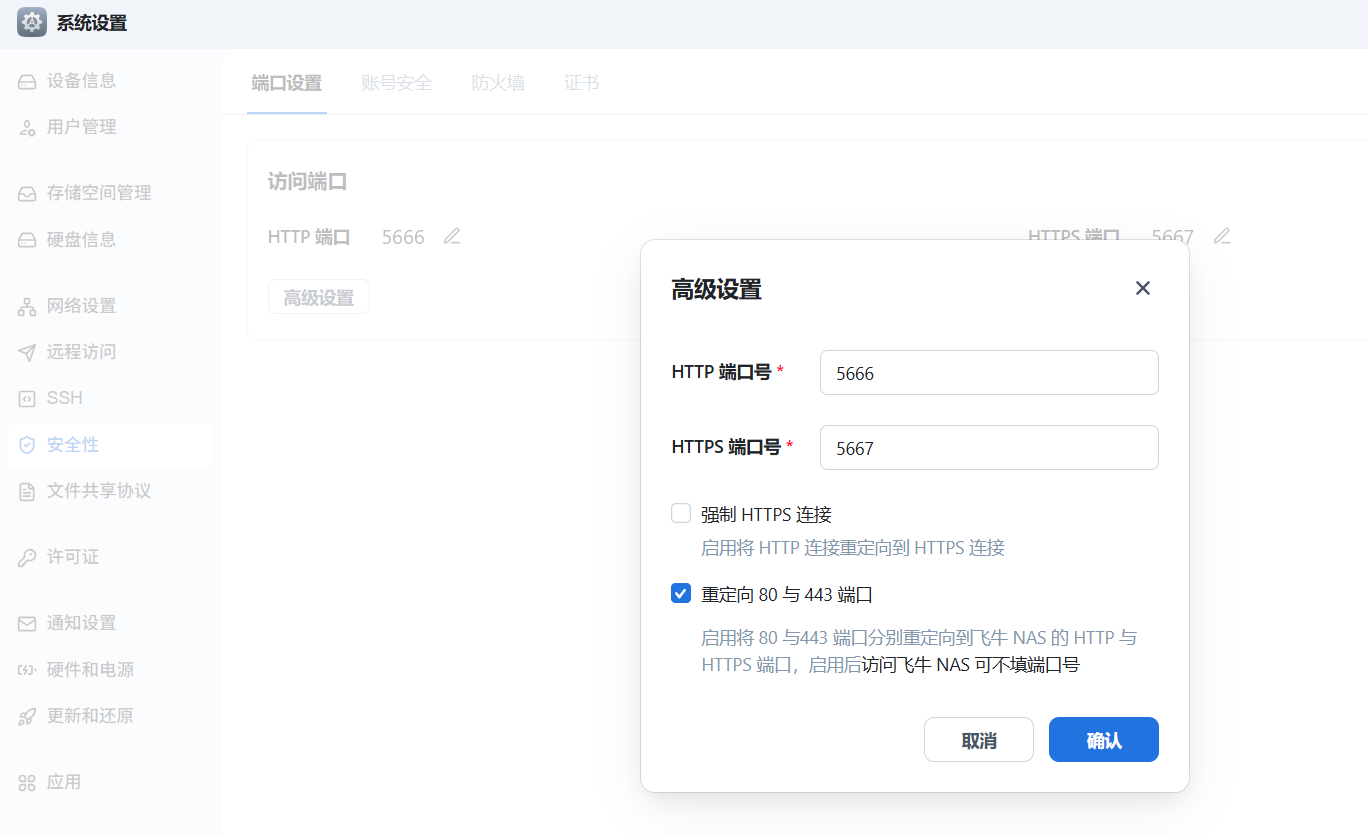Click the 安全性 shield icon

tap(28, 445)
